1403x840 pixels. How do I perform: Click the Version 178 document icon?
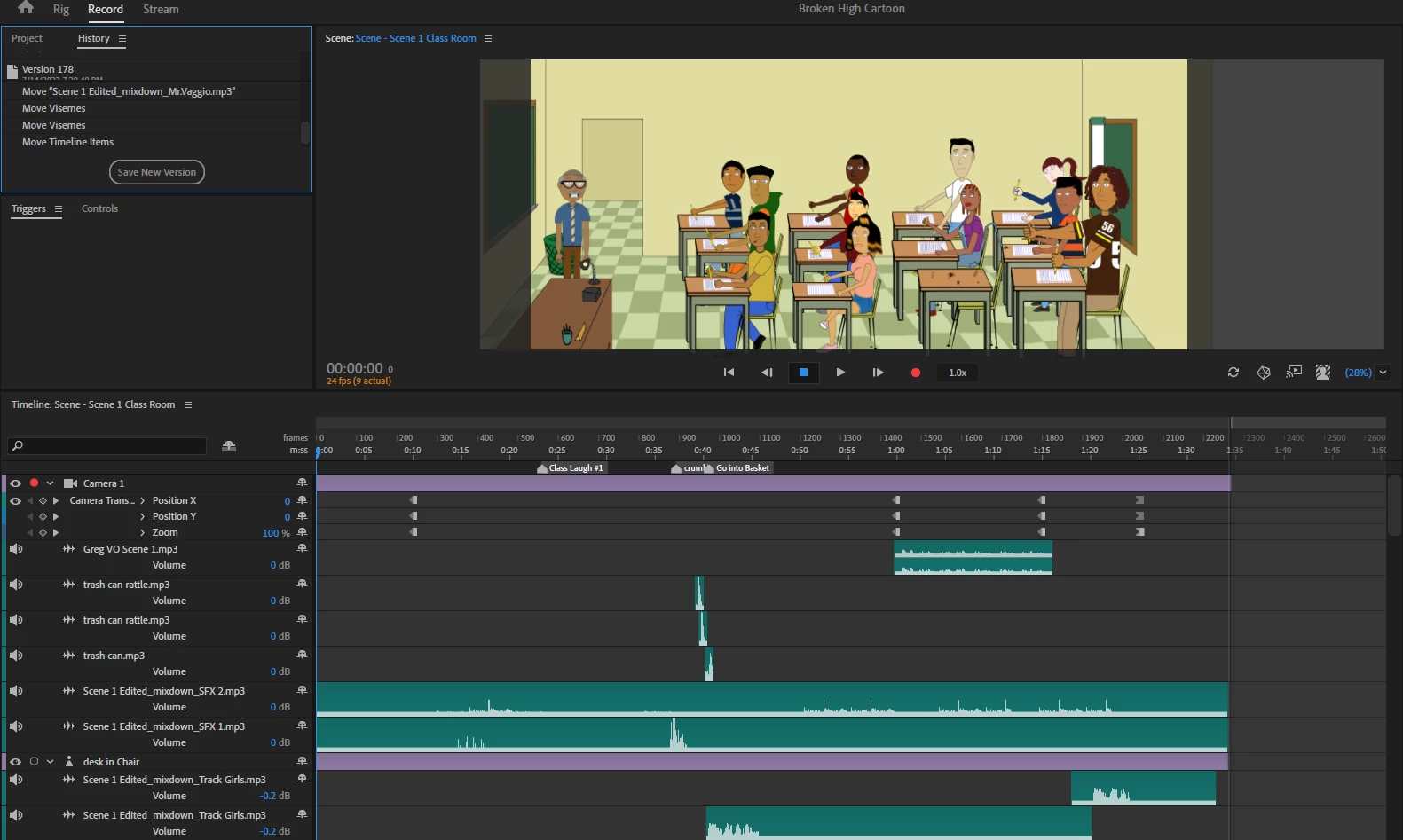coord(12,71)
